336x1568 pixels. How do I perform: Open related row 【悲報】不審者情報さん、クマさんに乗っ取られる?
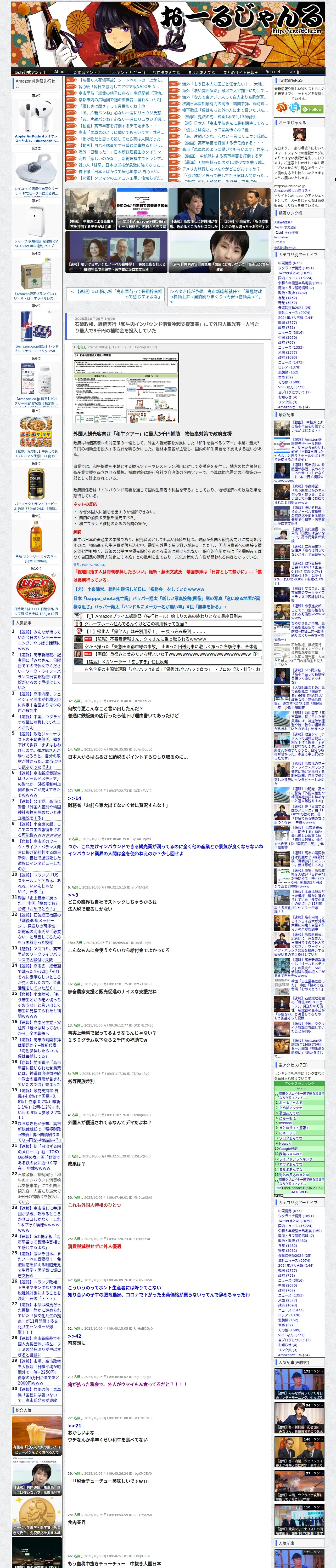167,639
